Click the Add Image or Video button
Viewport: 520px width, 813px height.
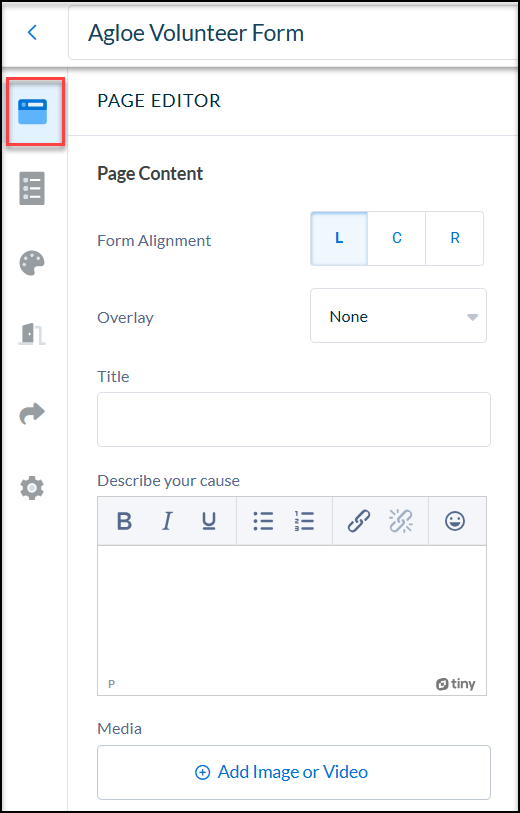(293, 772)
